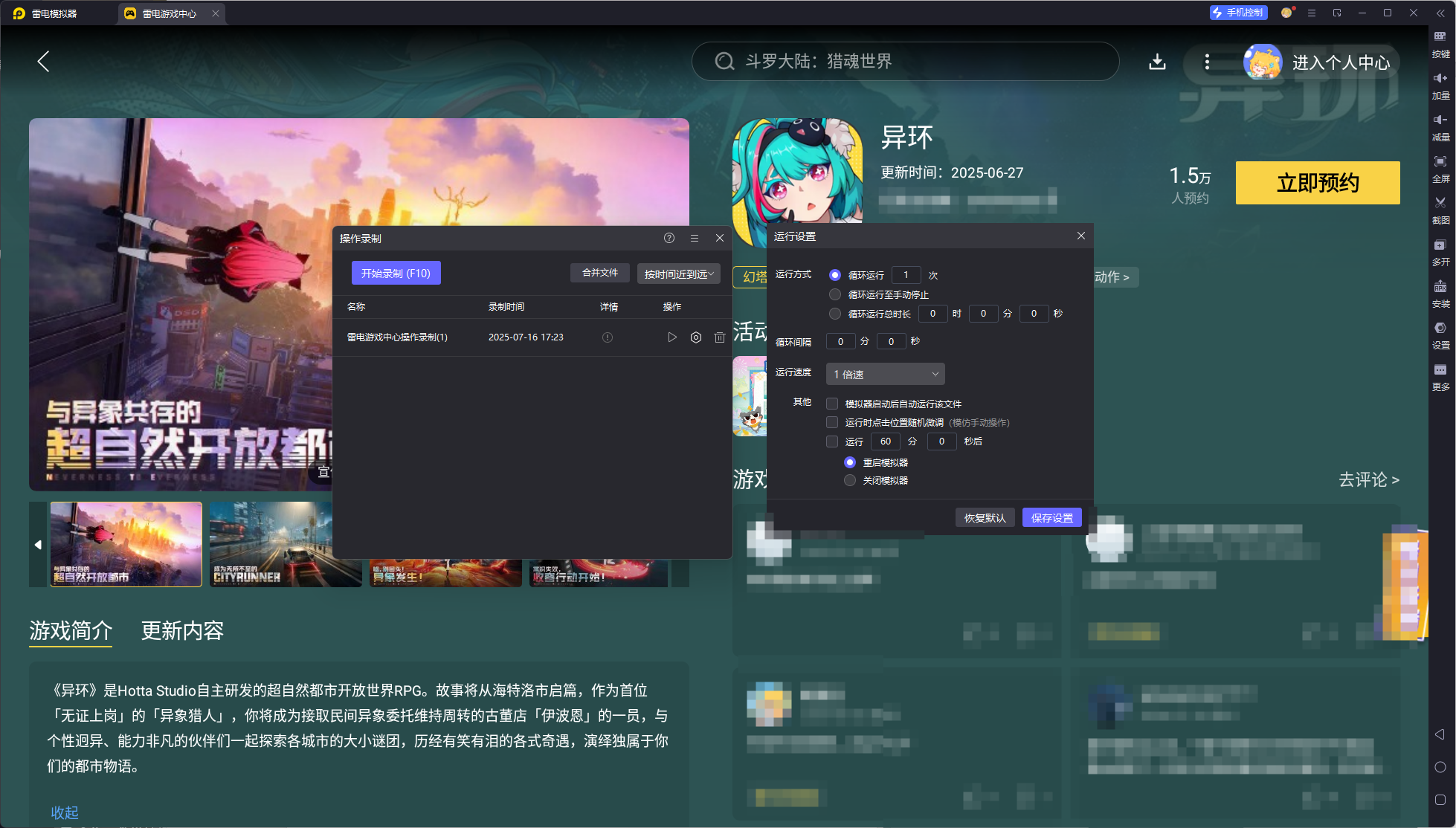Close the 雷电游戏中心 tab
Image resolution: width=1456 pixels, height=828 pixels.
click(x=215, y=13)
